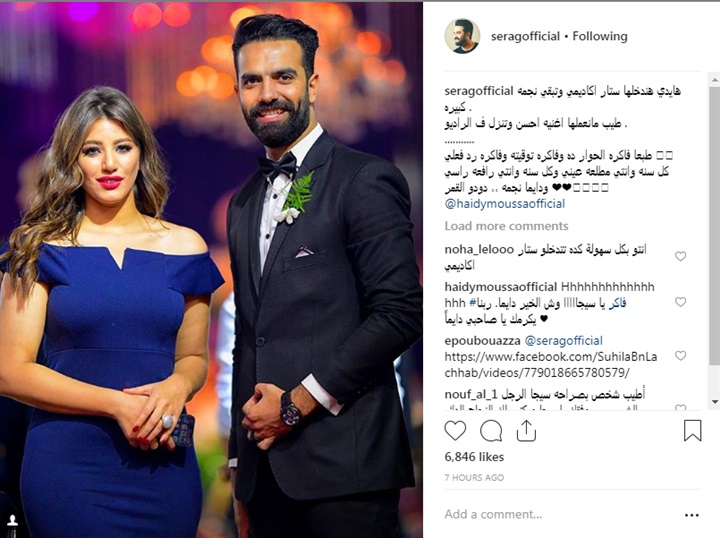Open the Facebook video link in comment
The width and height of the screenshot is (720, 538).
(x=551, y=364)
